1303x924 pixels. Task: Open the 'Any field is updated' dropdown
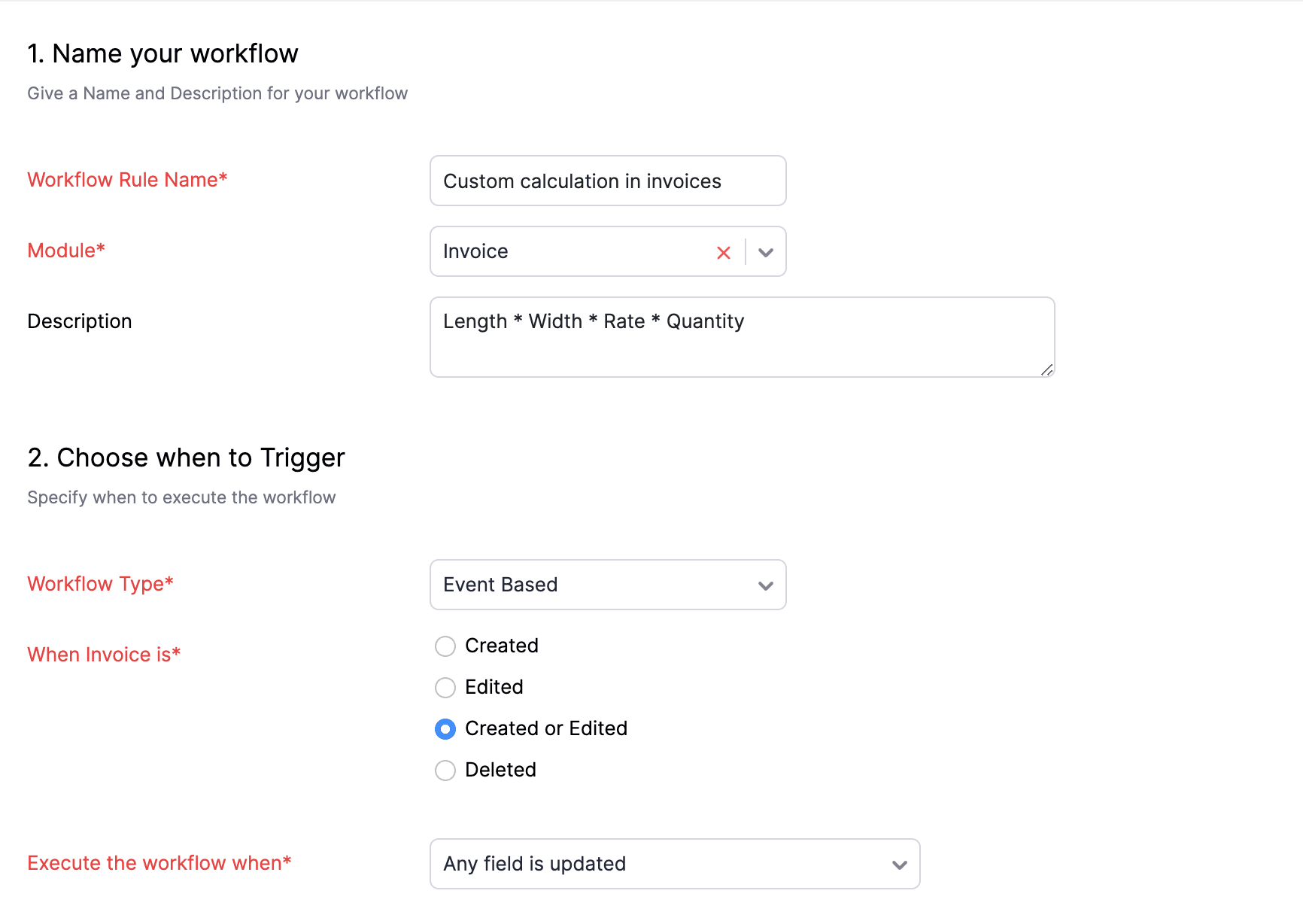[x=674, y=864]
